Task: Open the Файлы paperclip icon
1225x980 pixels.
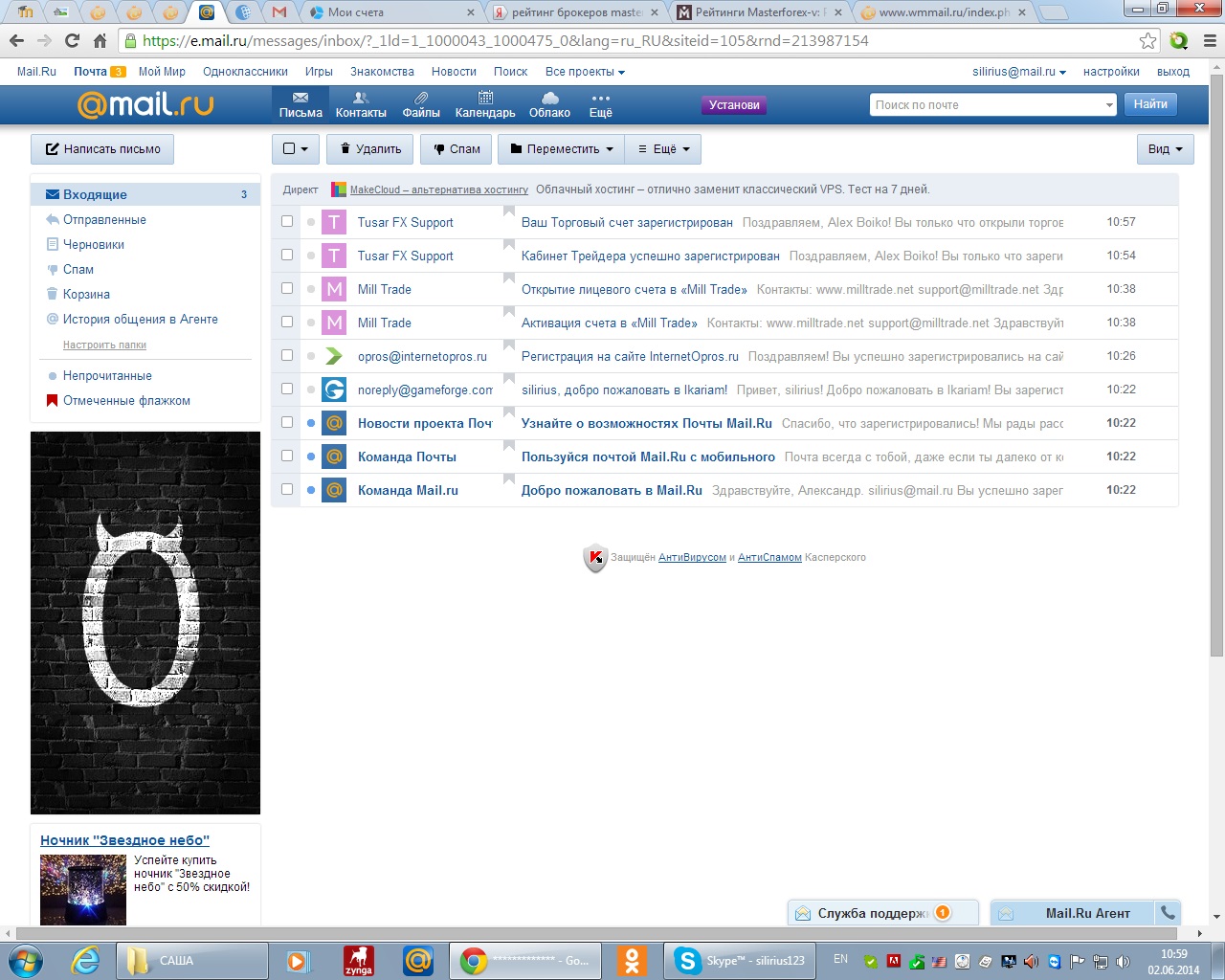Action: 421,98
